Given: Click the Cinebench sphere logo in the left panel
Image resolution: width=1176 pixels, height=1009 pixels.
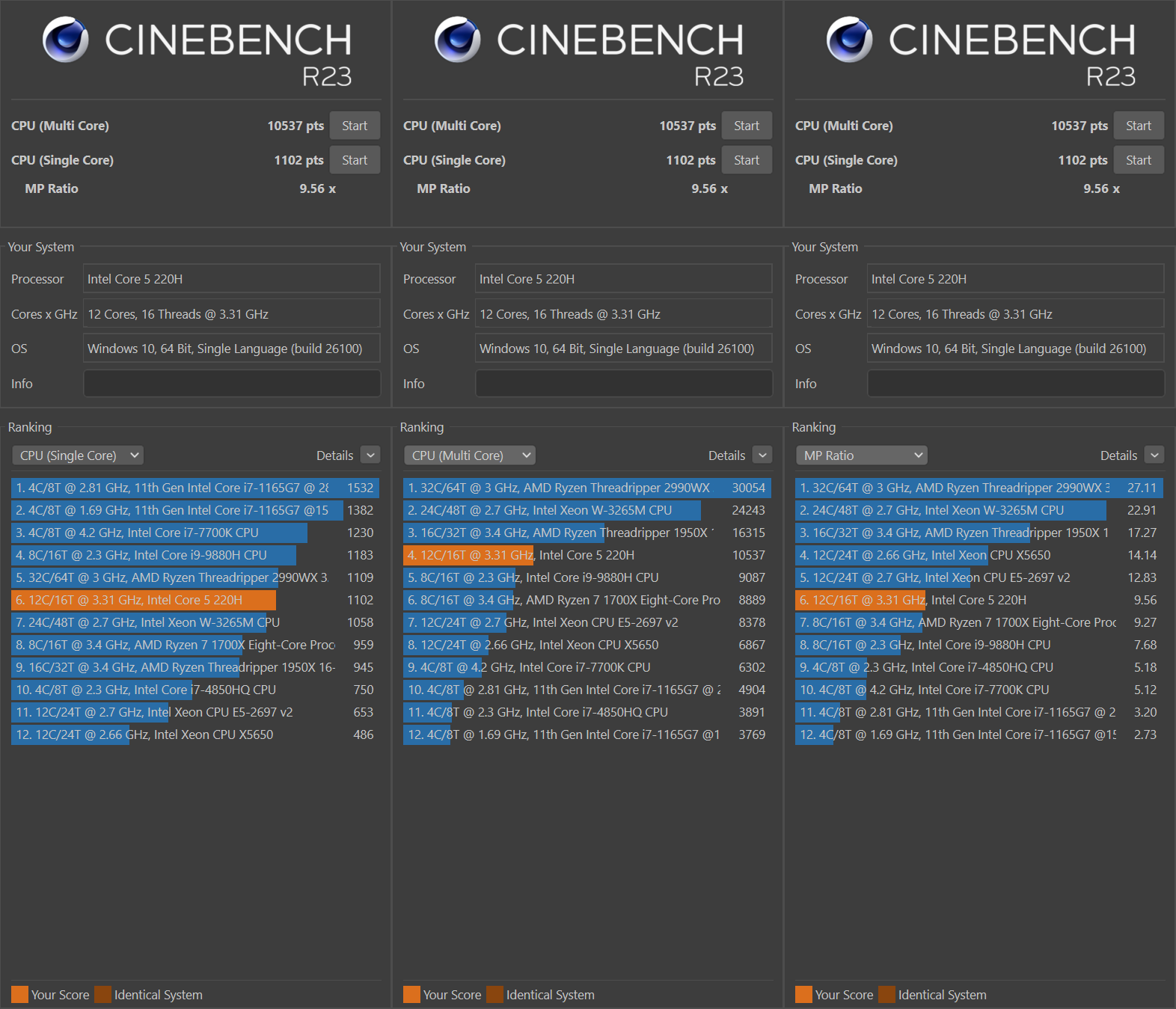Looking at the screenshot, I should 66,40.
